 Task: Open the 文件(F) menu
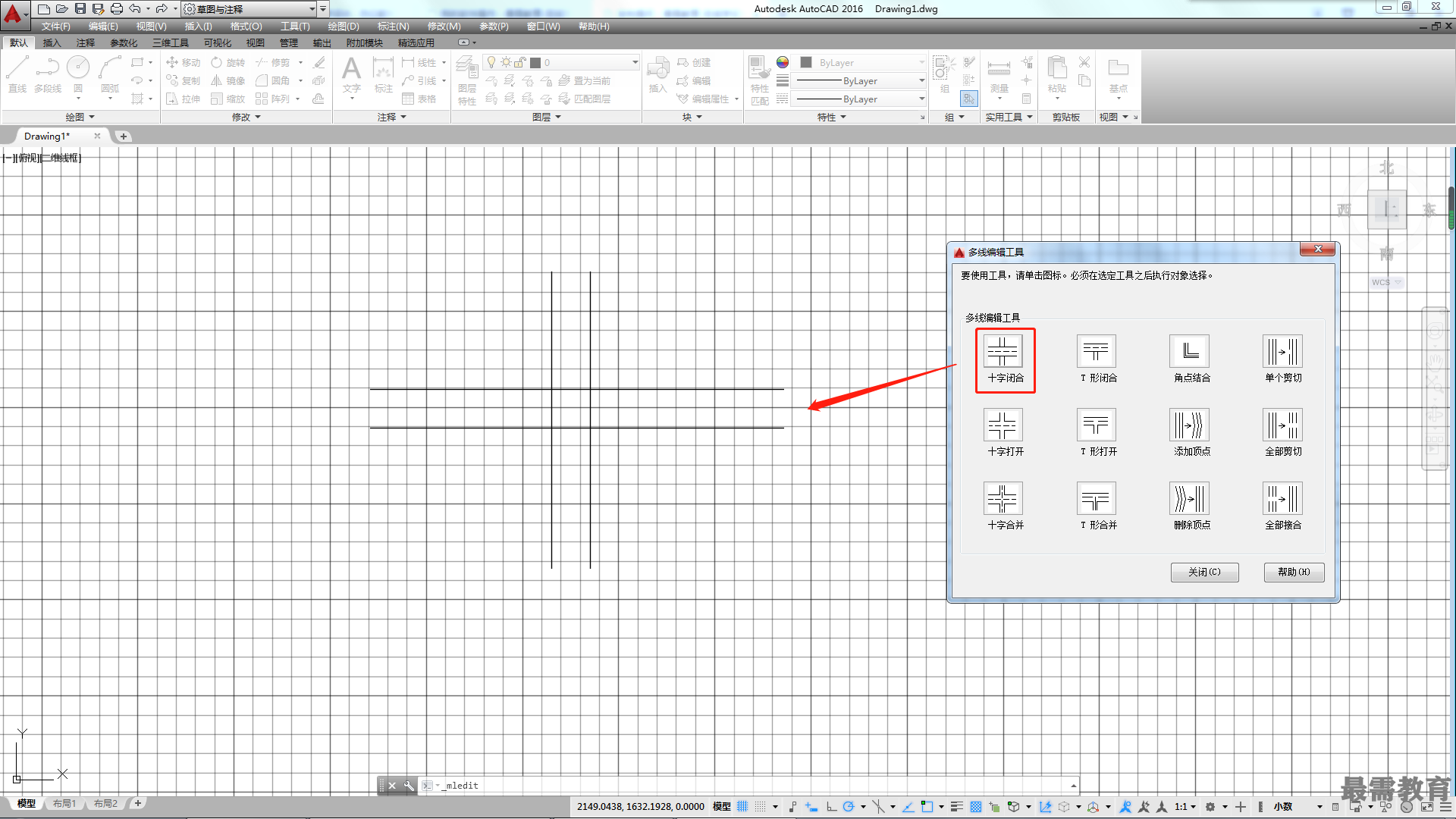point(55,27)
